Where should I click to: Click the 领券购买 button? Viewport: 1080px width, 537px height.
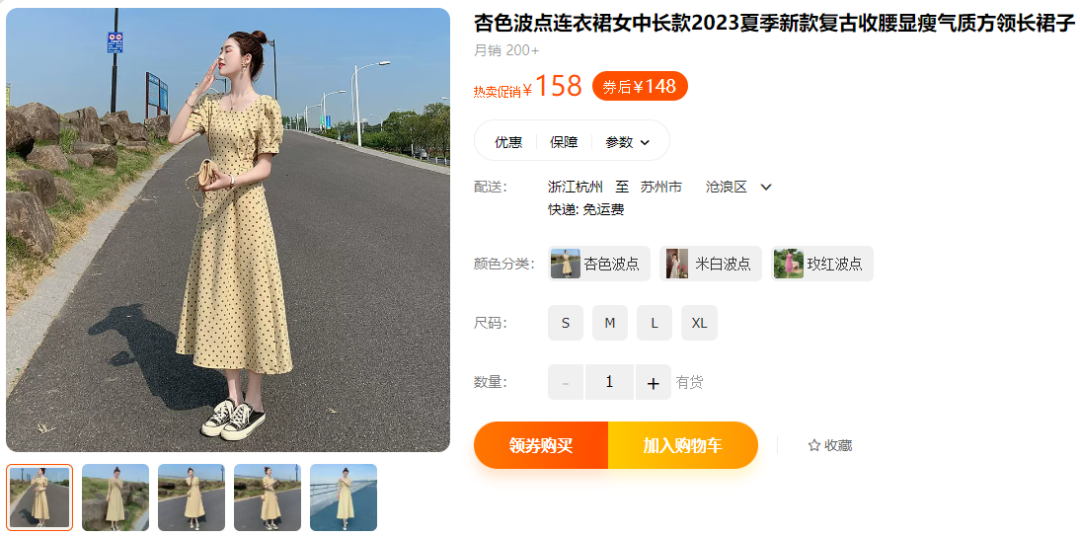[x=541, y=445]
